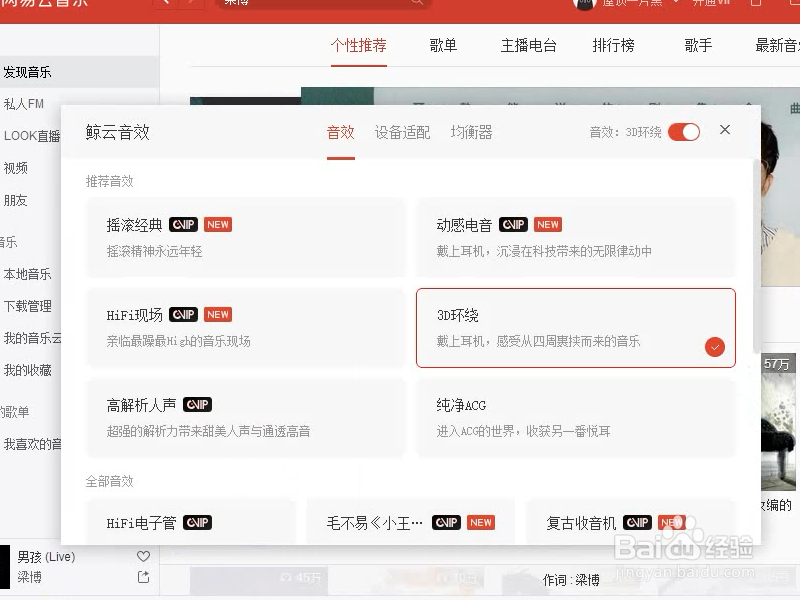This screenshot has height=600, width=800.
Task: Click the sound effect dialog scrollbar
Action: pyautogui.click(x=757, y=256)
